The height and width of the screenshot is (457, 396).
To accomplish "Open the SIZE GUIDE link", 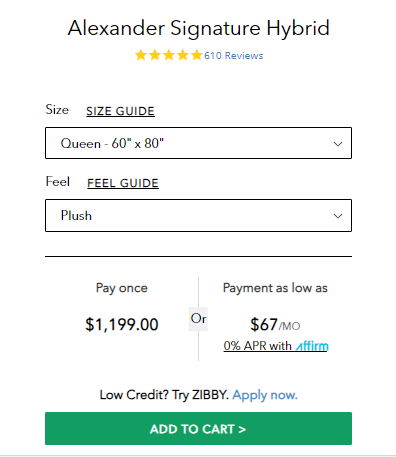I will click(120, 111).
